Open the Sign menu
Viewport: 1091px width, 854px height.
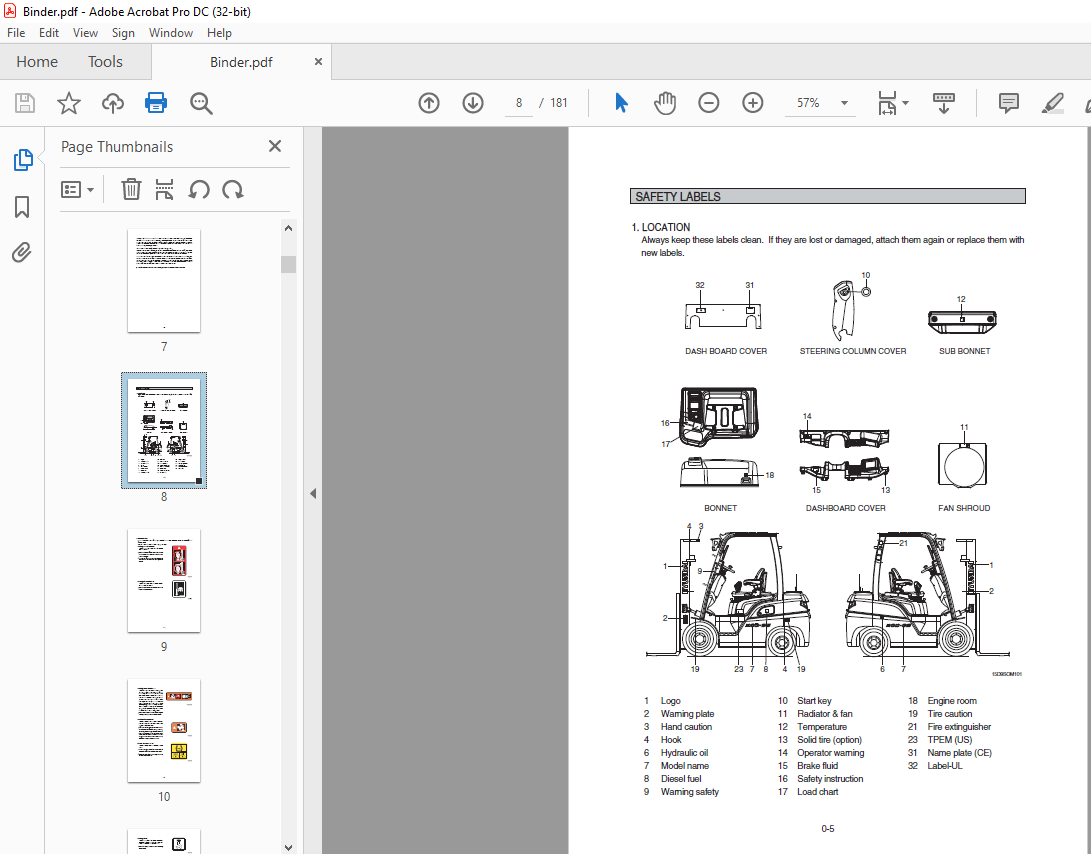tap(123, 33)
